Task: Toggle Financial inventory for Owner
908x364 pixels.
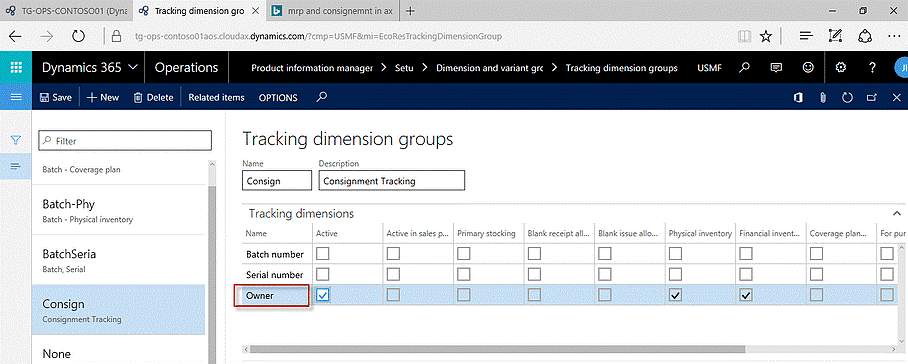Action: click(746, 295)
